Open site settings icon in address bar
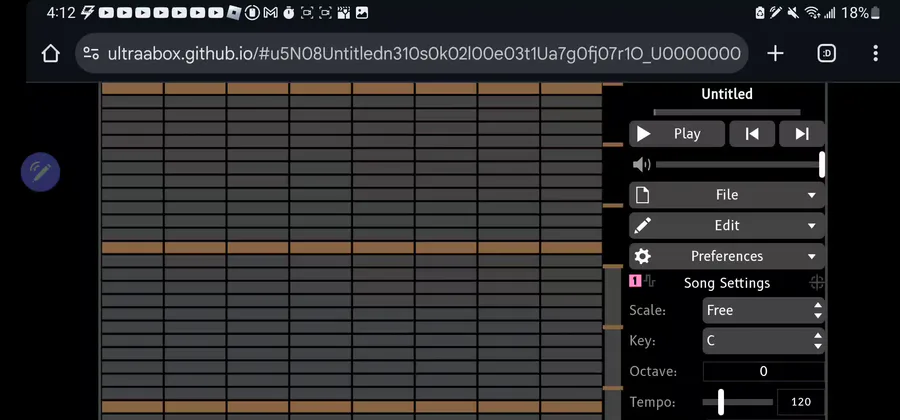Viewport: 900px width, 420px height. pyautogui.click(x=91, y=53)
